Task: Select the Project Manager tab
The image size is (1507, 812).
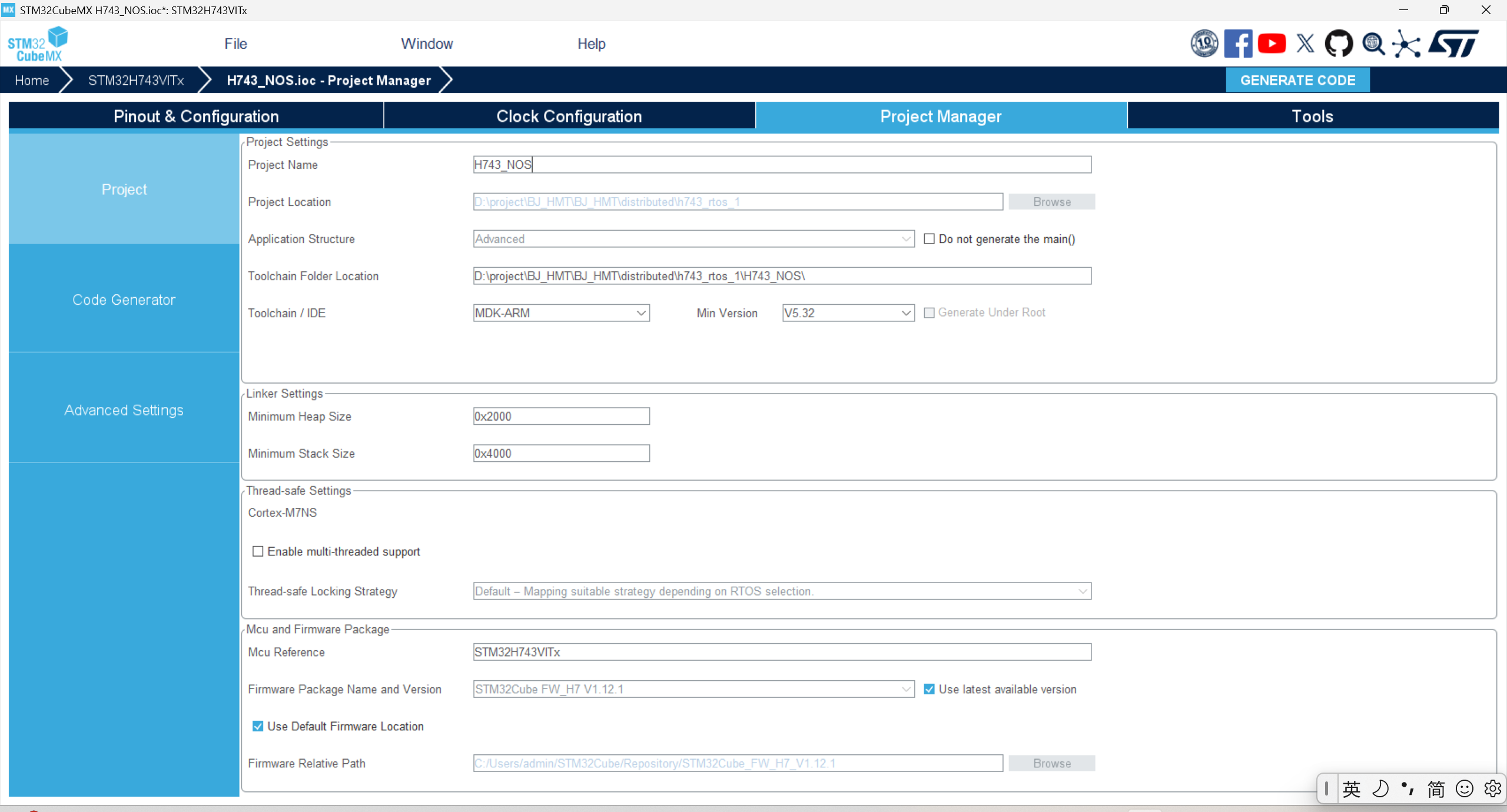Action: pos(941,116)
